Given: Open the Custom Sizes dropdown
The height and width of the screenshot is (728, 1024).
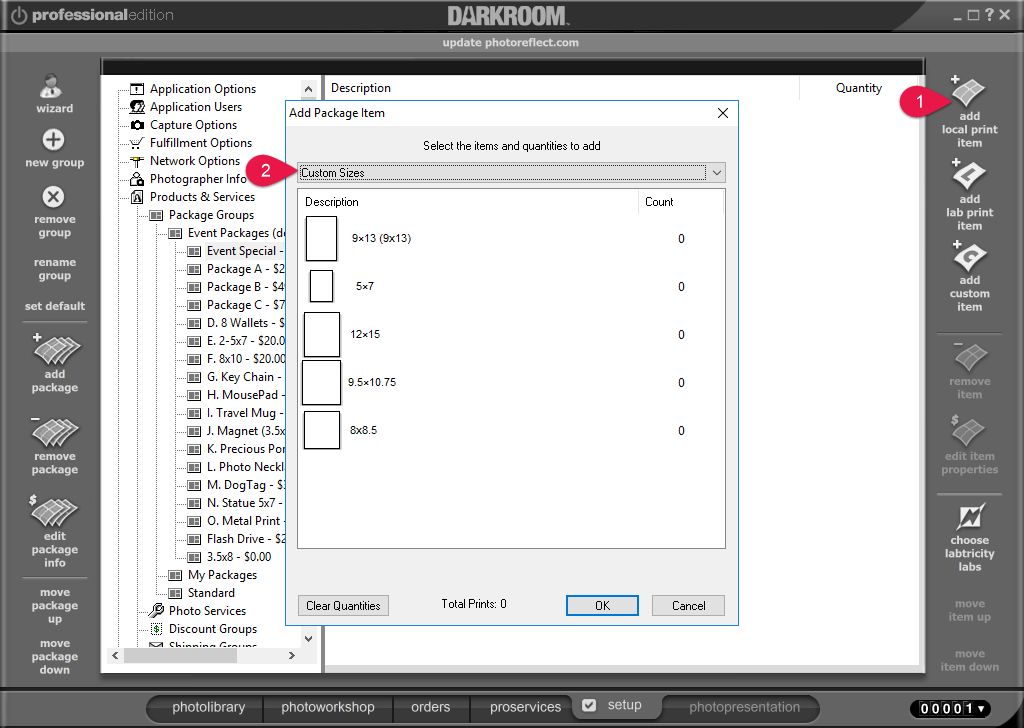Looking at the screenshot, I should pos(716,173).
